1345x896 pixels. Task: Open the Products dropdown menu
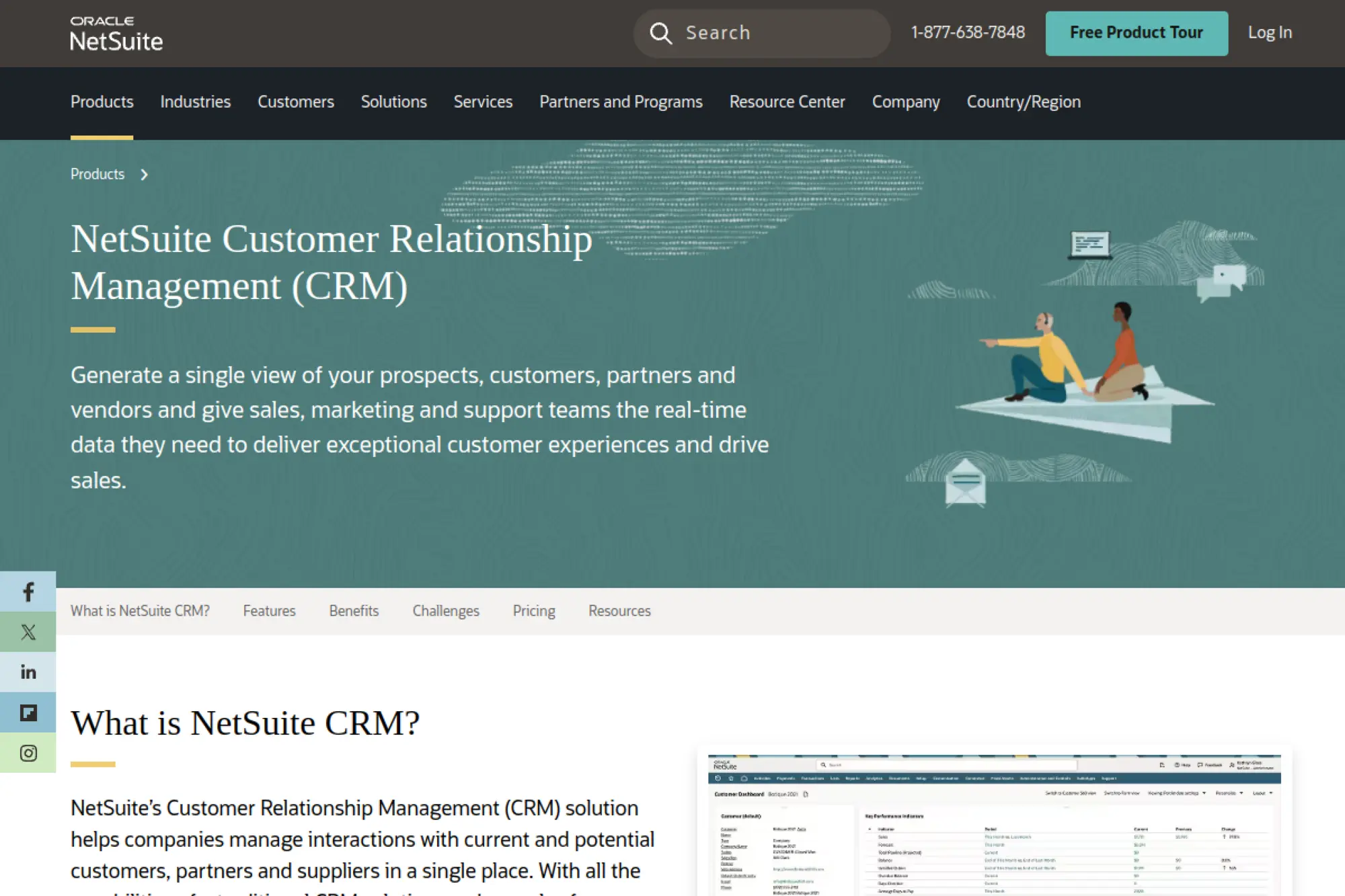pyautogui.click(x=102, y=102)
